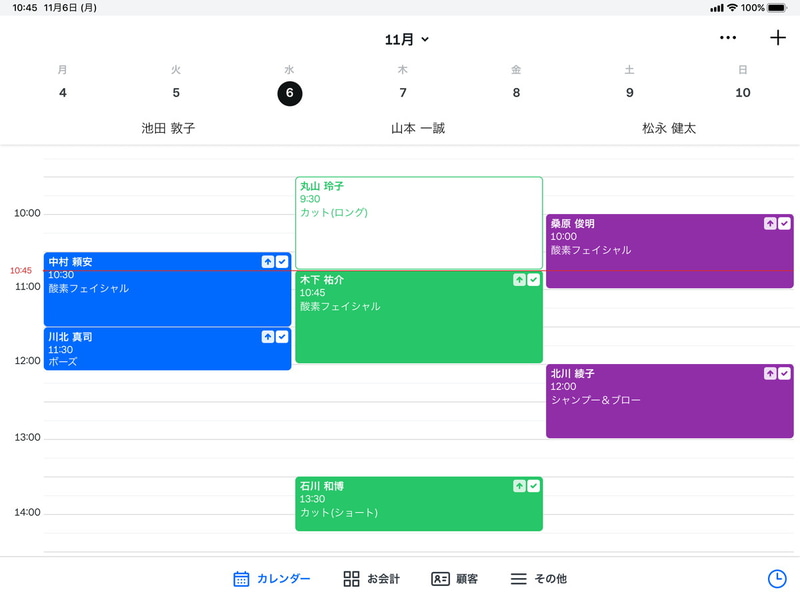
Task: Click the clock icon at bottom right
Action: point(777,579)
